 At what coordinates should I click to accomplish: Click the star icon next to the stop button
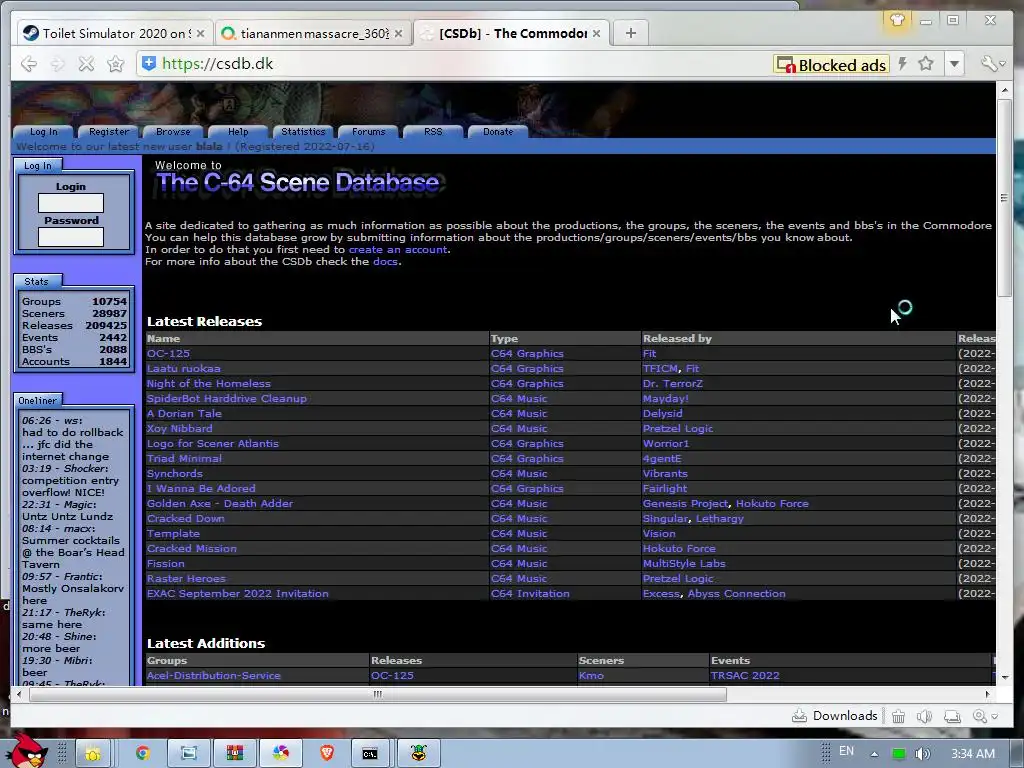pos(116,64)
